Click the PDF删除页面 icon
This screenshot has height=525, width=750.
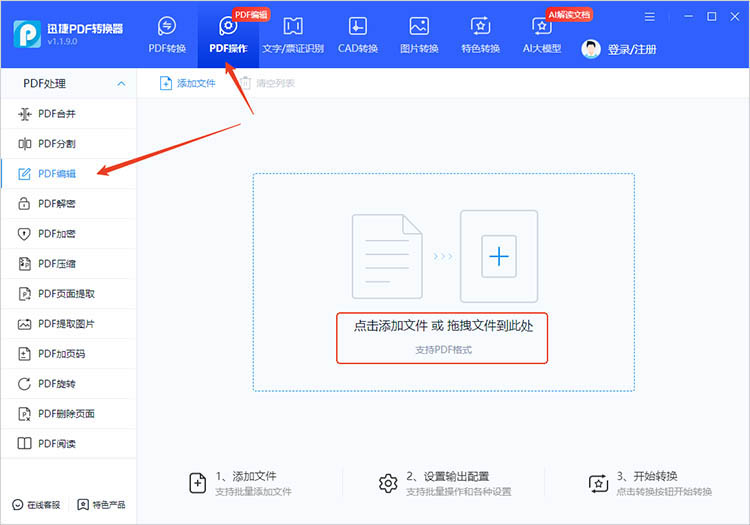[x=24, y=414]
